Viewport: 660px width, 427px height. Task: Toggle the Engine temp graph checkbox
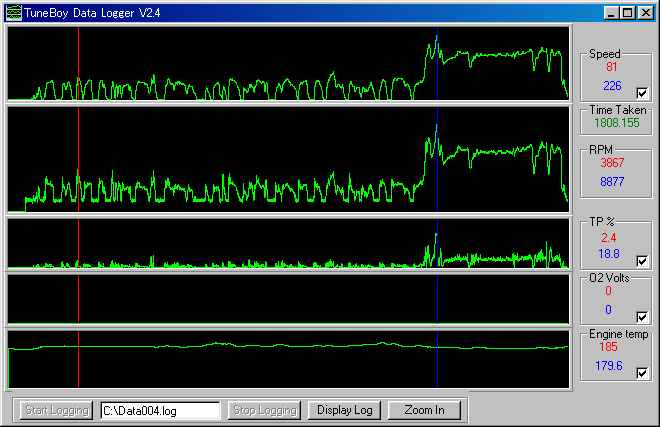[642, 373]
